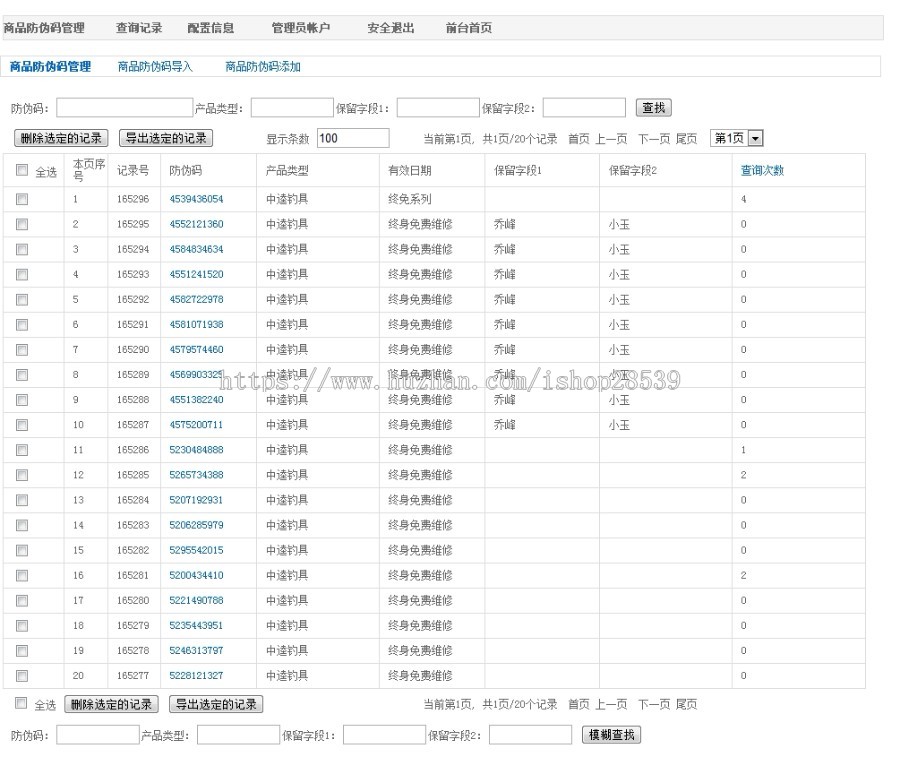Open 查询记录 menu item
The height and width of the screenshot is (757, 900).
[x=139, y=28]
